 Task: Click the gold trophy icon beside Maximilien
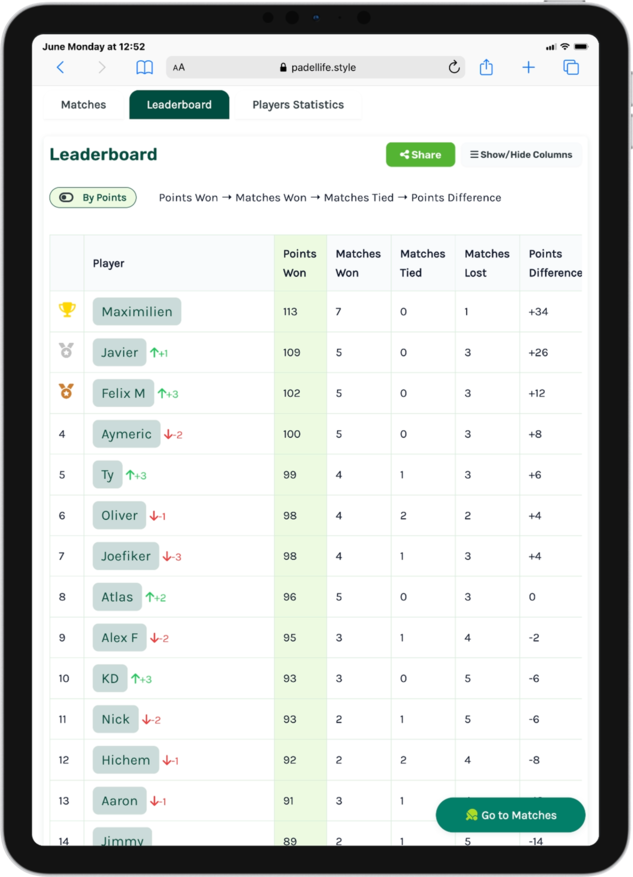67,310
